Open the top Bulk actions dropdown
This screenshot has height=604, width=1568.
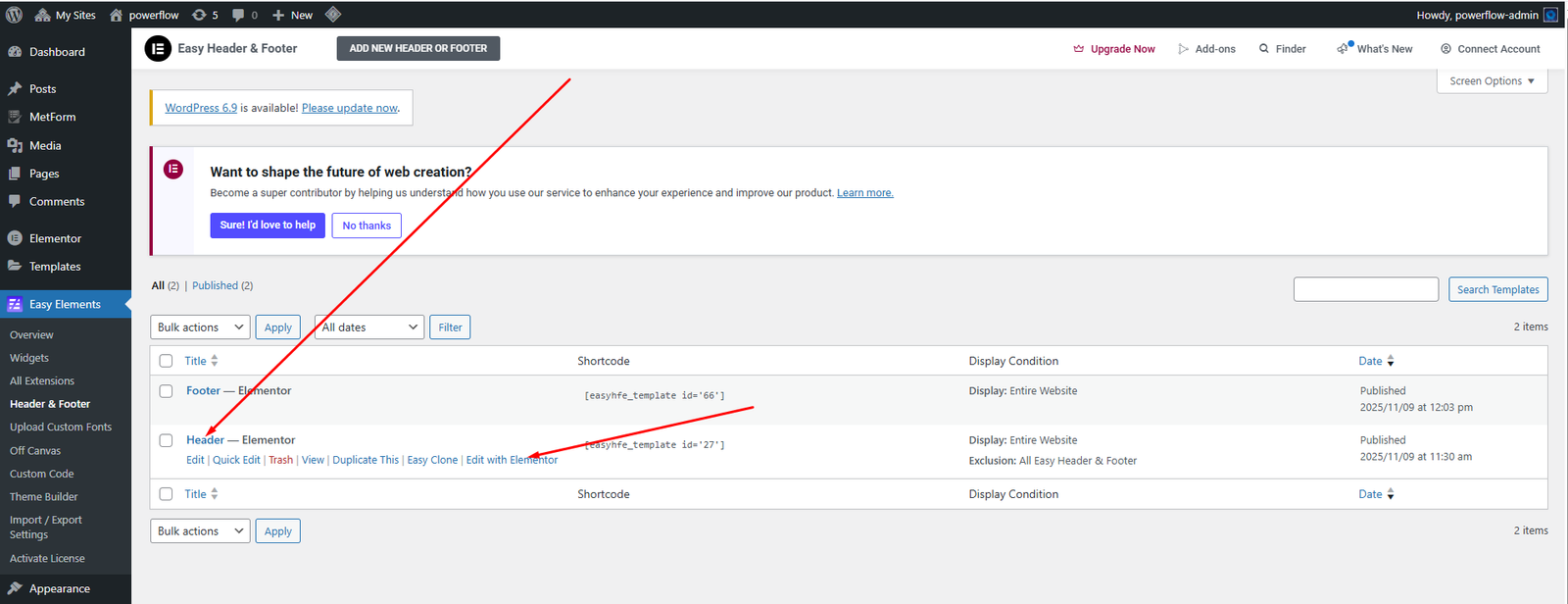tap(200, 327)
